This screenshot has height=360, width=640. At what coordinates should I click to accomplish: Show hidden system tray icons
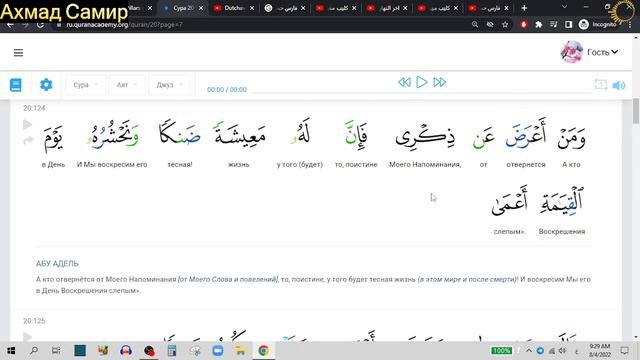pos(529,351)
